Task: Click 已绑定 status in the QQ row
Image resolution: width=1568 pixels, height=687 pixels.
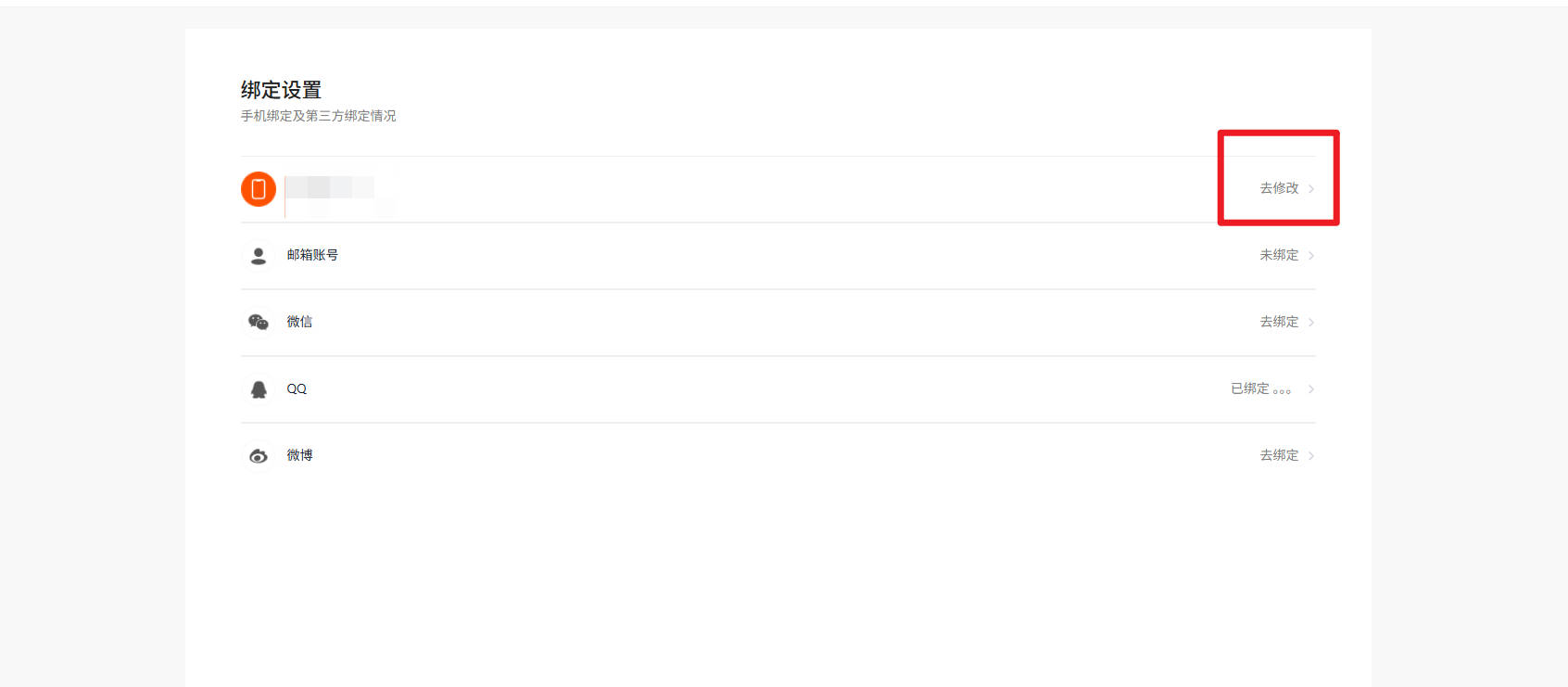Action: tap(1250, 388)
